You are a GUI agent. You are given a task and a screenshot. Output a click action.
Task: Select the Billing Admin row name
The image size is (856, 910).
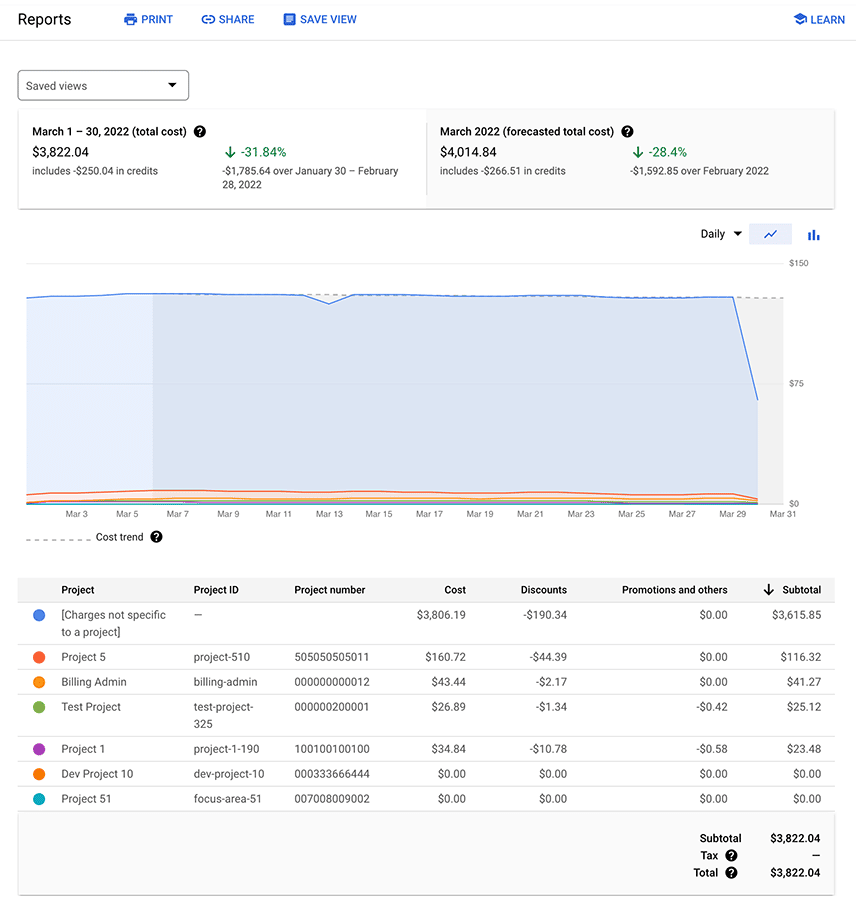tap(94, 682)
